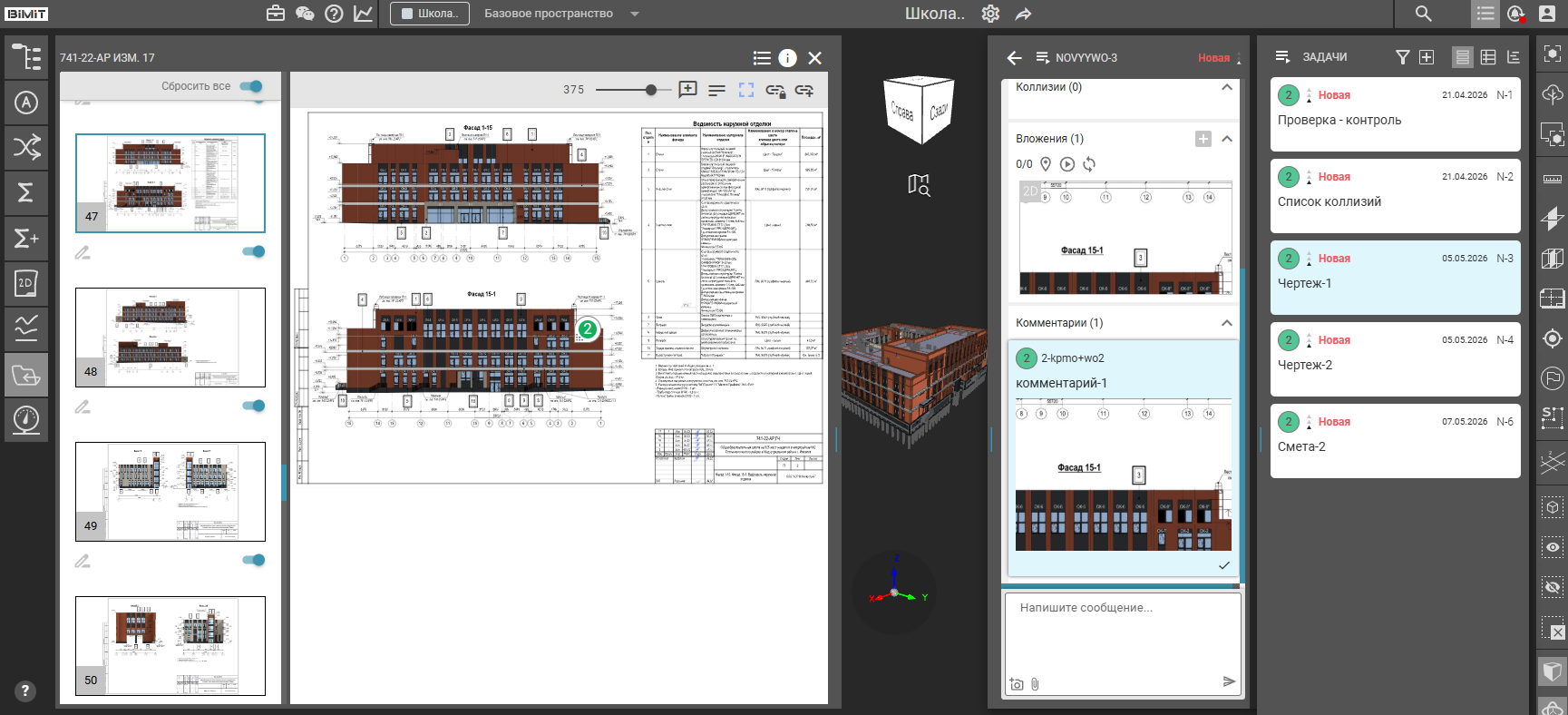Open the filter icon in tasks panel
Viewport: 1568px width, 715px height.
[1402, 57]
